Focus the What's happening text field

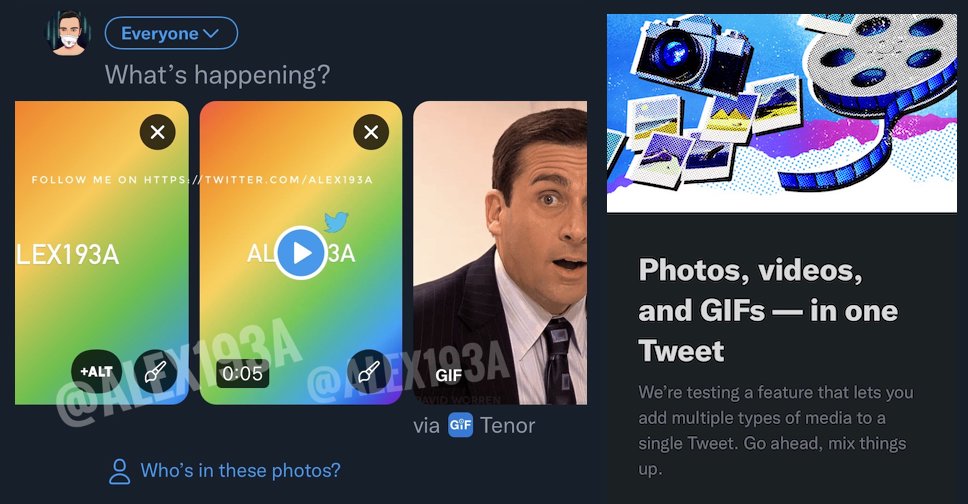[218, 75]
